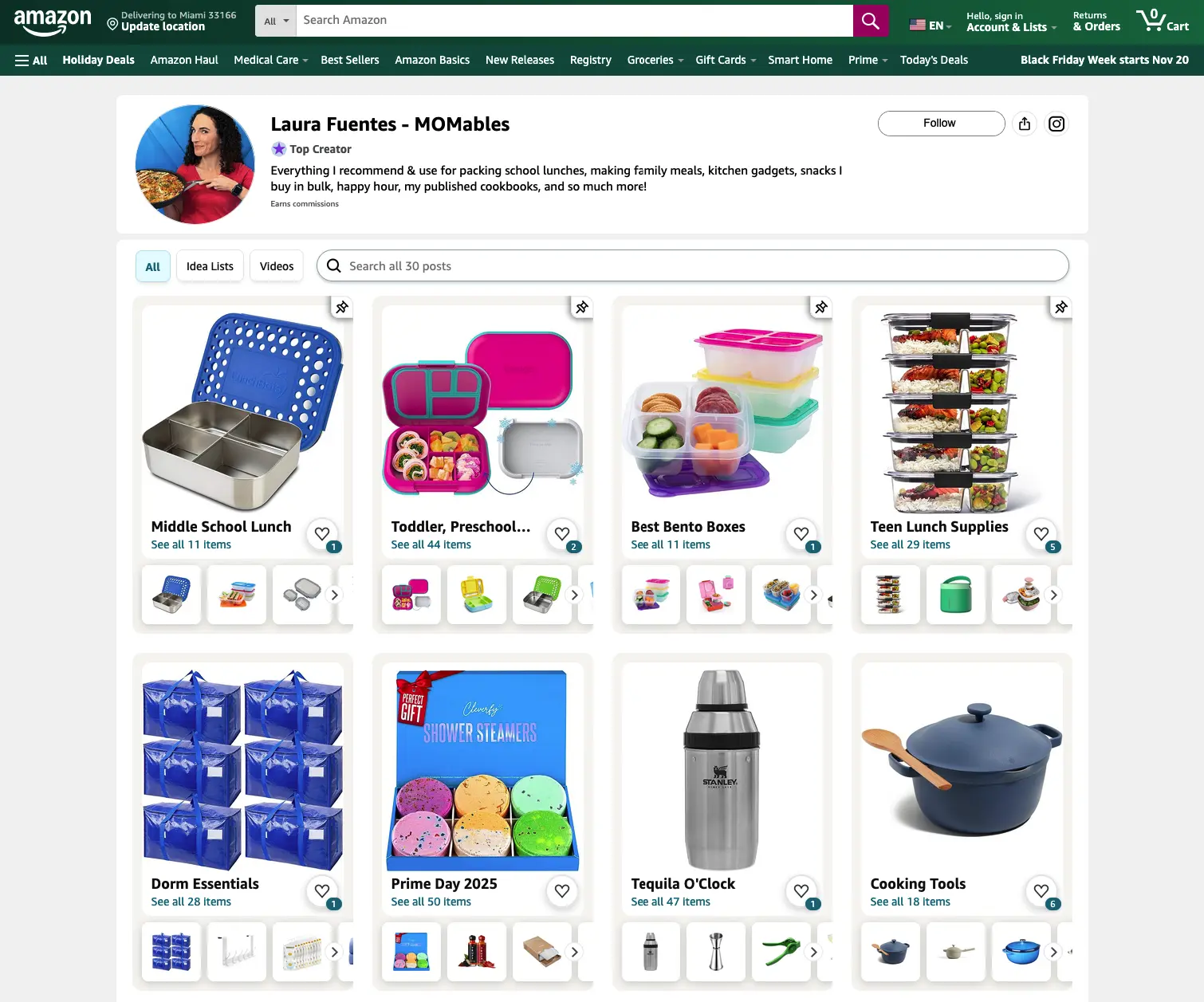Viewport: 1204px width, 1002px height.
Task: Toggle heart like on Prime Day 2025
Action: (x=562, y=891)
